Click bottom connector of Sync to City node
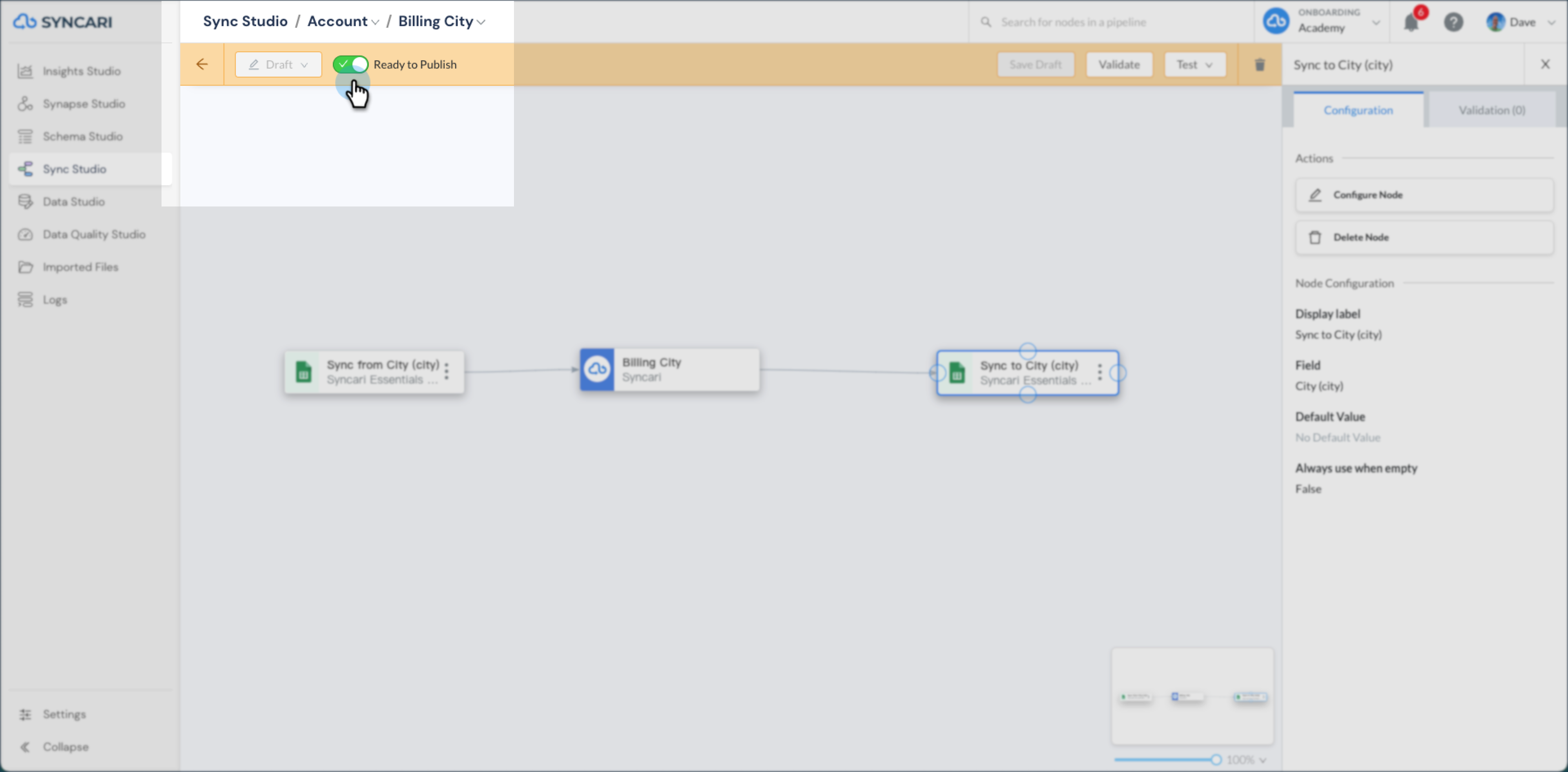Image resolution: width=1568 pixels, height=772 pixels. coord(1028,395)
